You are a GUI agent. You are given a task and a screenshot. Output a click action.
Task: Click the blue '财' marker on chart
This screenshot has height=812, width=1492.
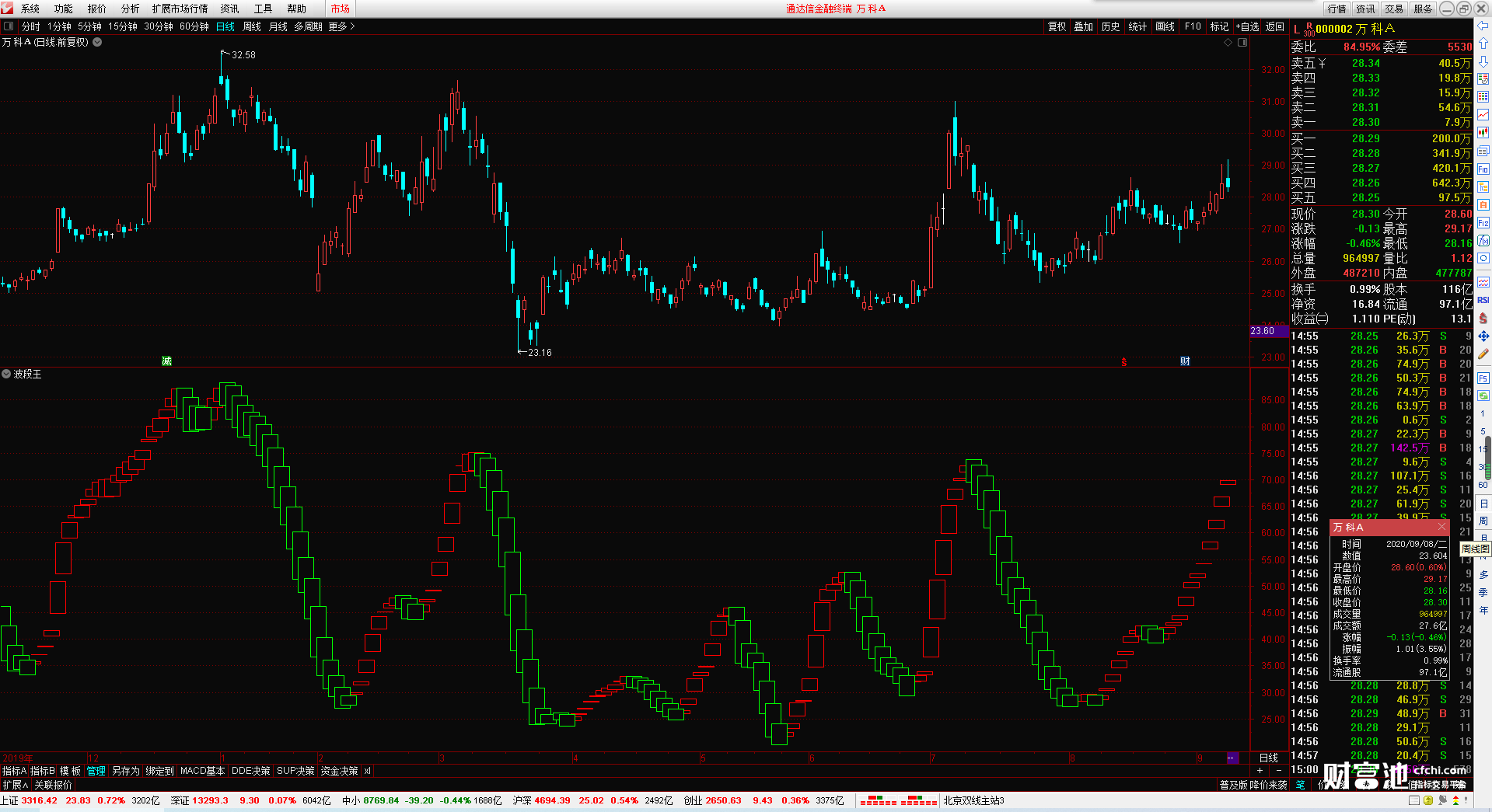[x=1185, y=361]
